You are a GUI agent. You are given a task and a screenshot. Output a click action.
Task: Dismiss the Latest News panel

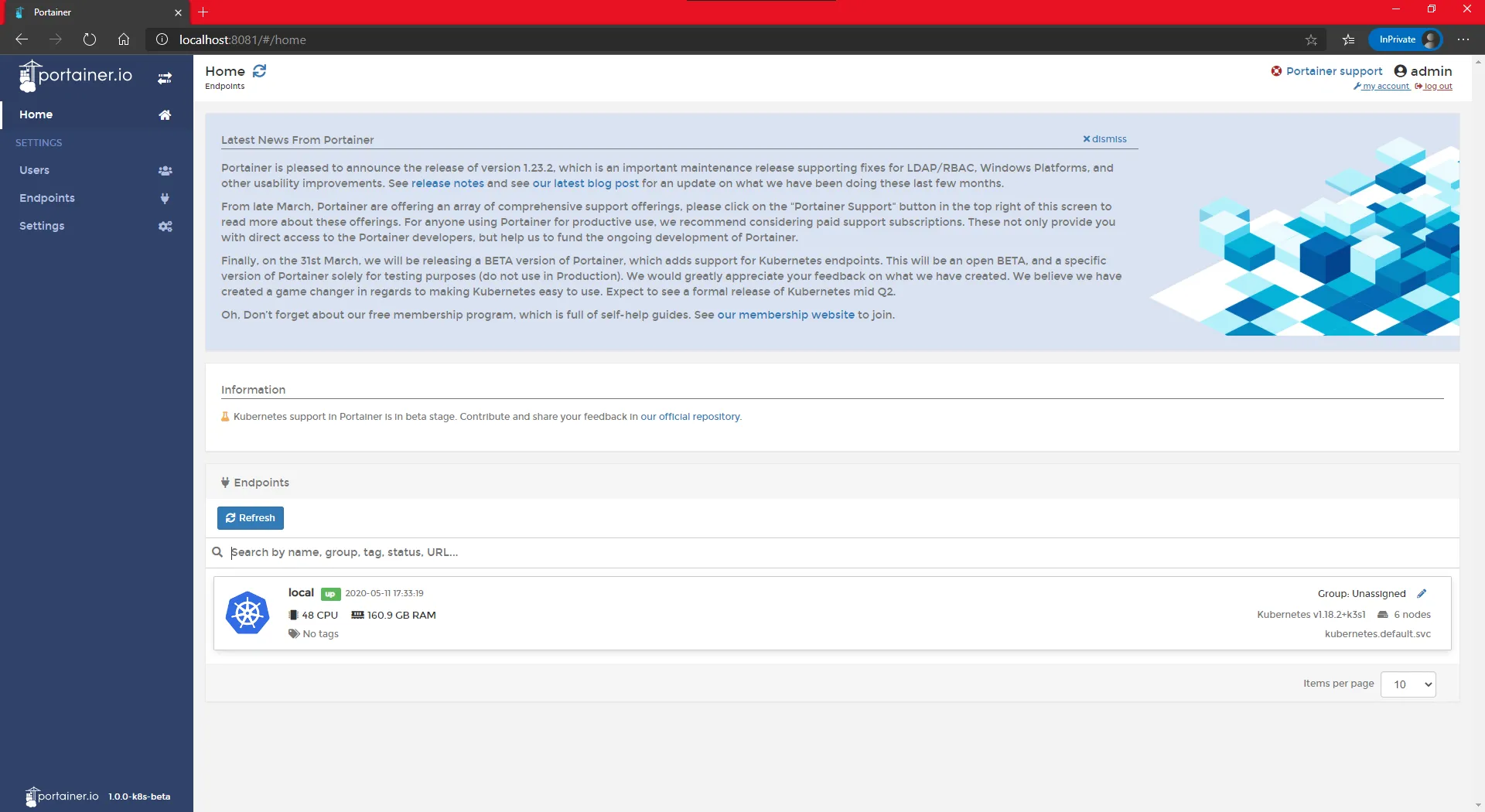[x=1105, y=139]
